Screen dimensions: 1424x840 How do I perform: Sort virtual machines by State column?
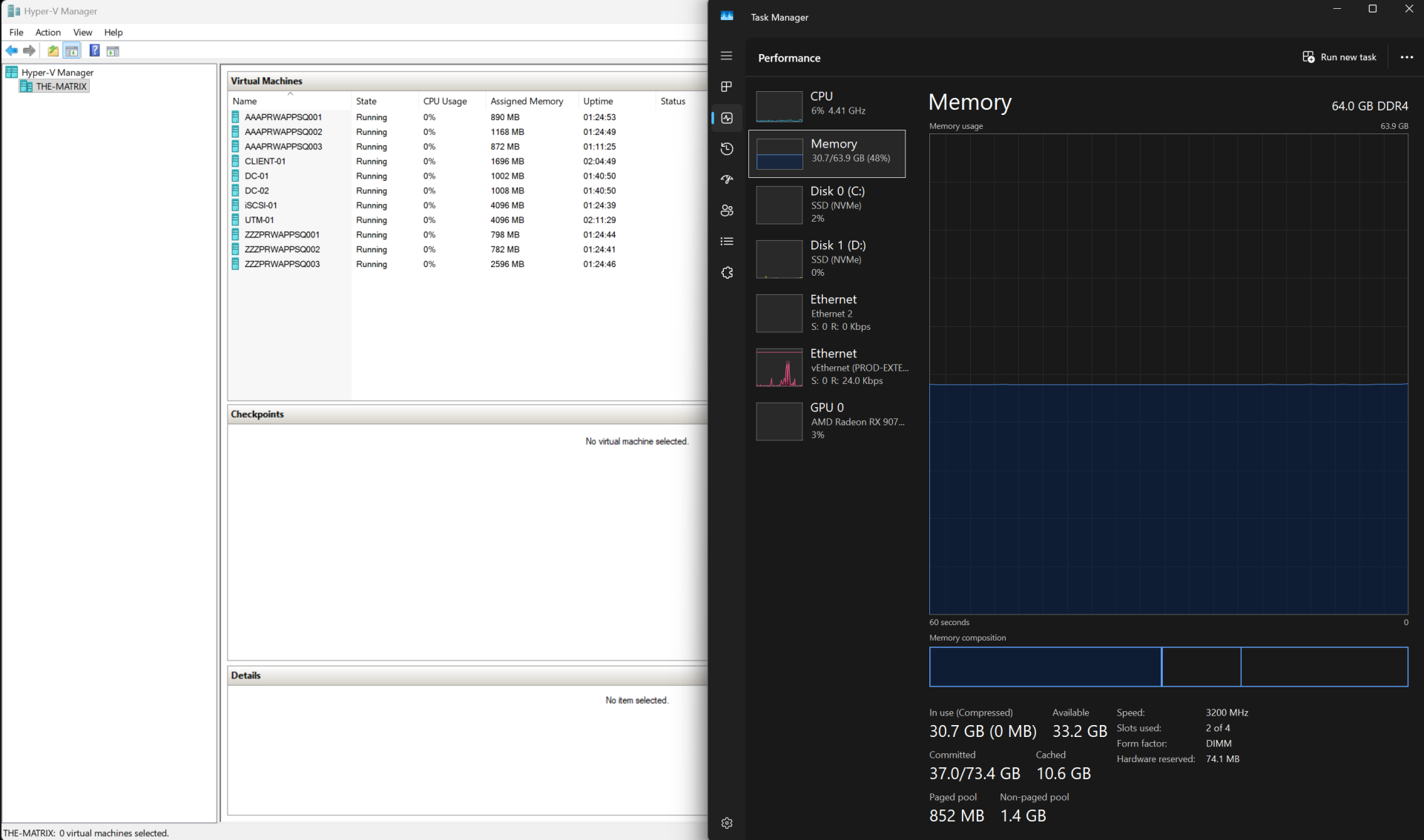coord(385,101)
